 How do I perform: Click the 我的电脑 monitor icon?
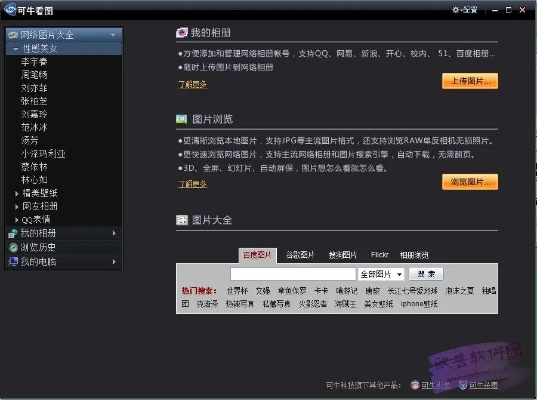coord(13,262)
